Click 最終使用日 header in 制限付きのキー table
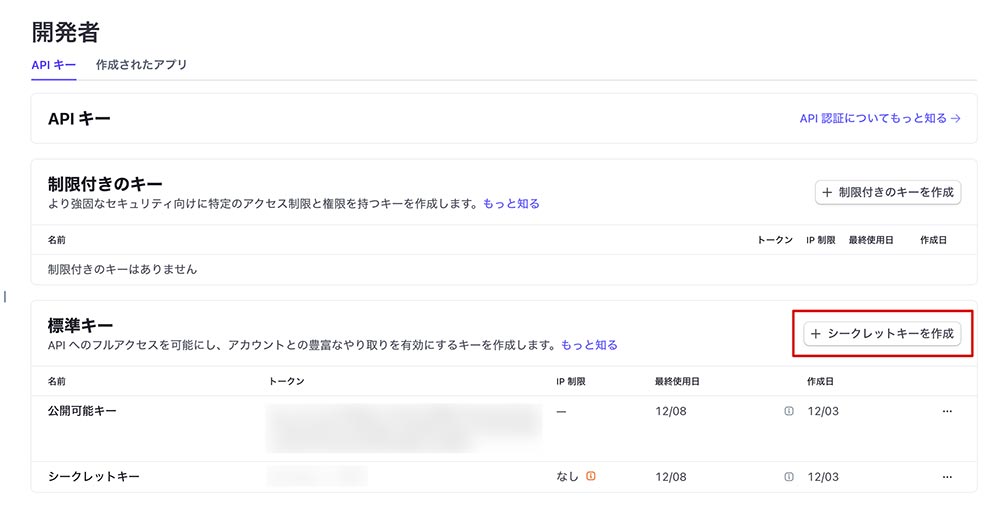The width and height of the screenshot is (1000, 517). pyautogui.click(x=871, y=240)
